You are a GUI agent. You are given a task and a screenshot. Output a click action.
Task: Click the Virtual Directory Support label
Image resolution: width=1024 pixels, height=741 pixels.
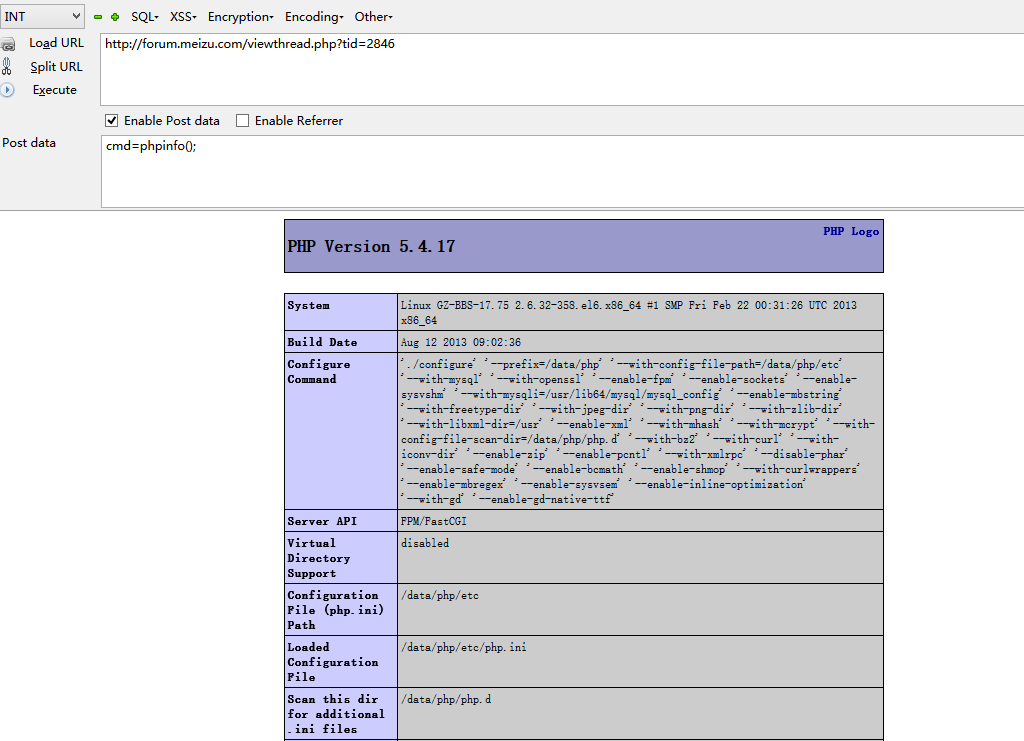(x=319, y=558)
